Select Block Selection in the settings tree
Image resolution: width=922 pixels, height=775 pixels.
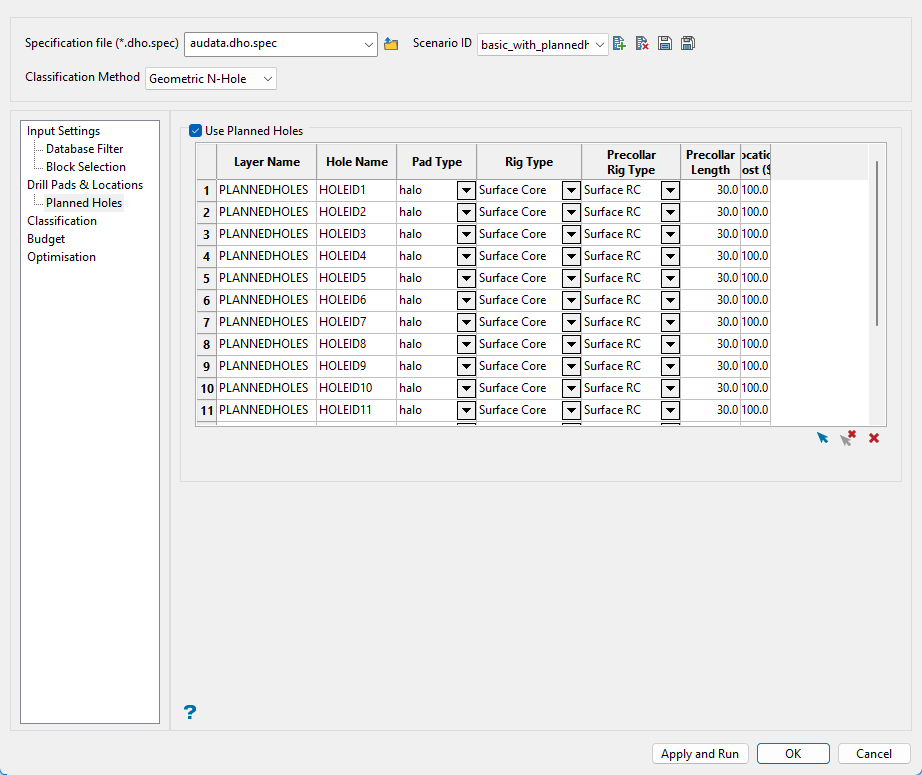(x=86, y=167)
